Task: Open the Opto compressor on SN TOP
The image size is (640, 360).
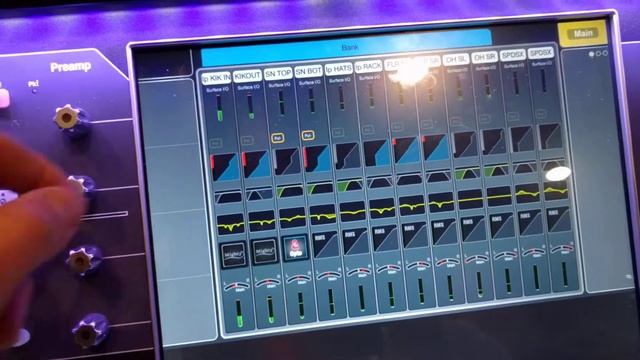Action: pos(295,248)
